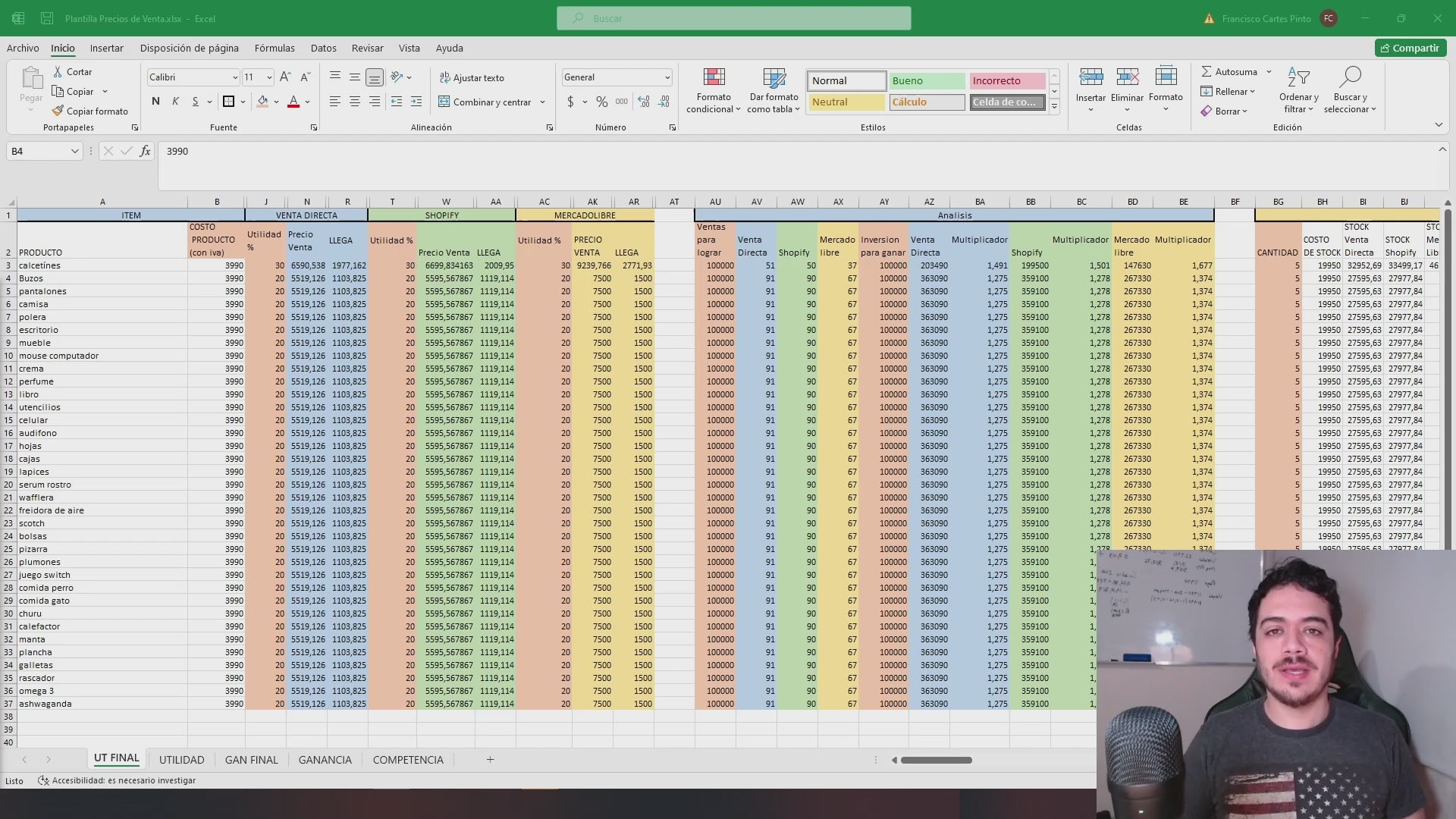Viewport: 1456px width, 819px height.
Task: Click the Copiar formato paintbrush icon
Action: tap(58, 111)
